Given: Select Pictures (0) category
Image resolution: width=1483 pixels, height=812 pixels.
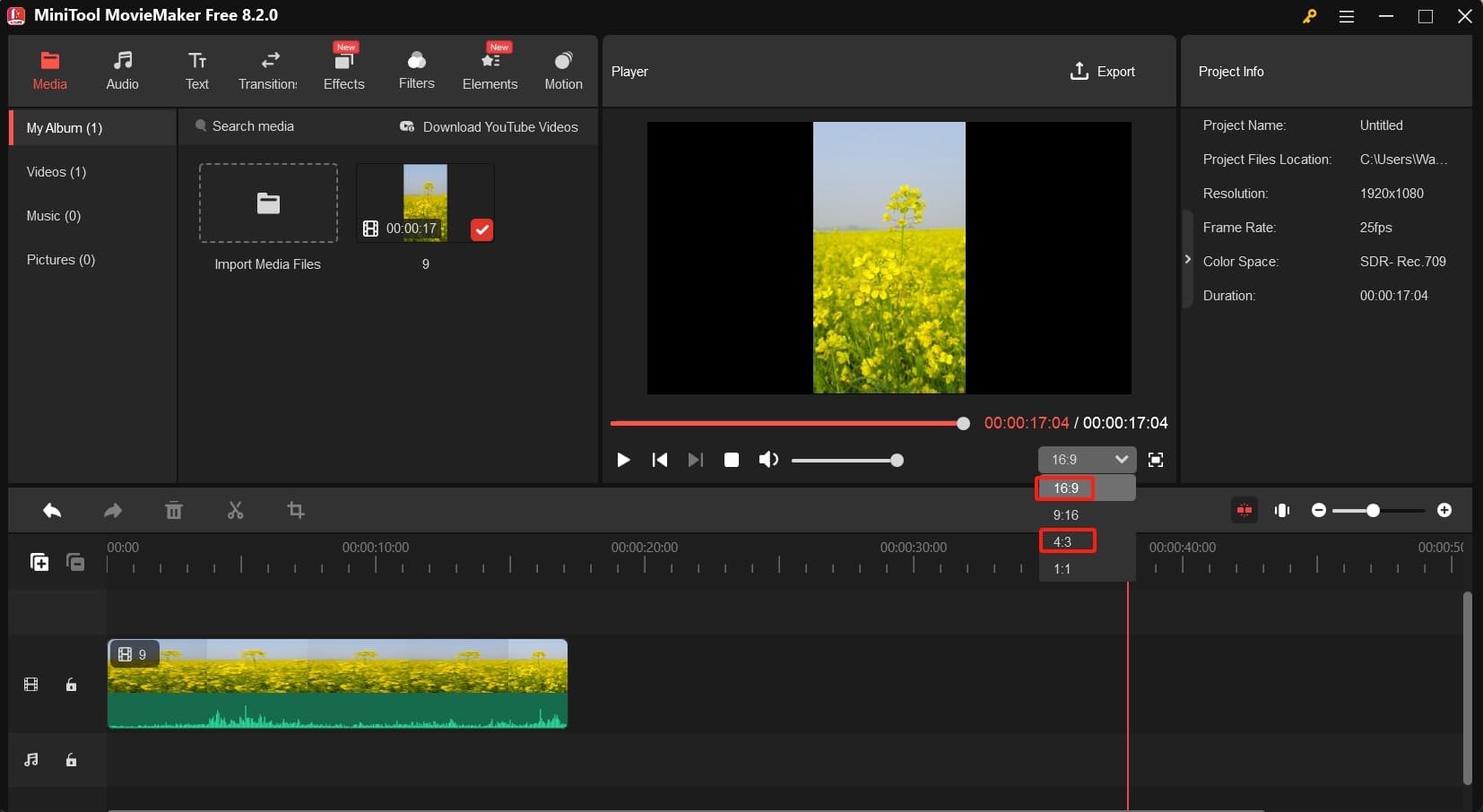Looking at the screenshot, I should [61, 260].
